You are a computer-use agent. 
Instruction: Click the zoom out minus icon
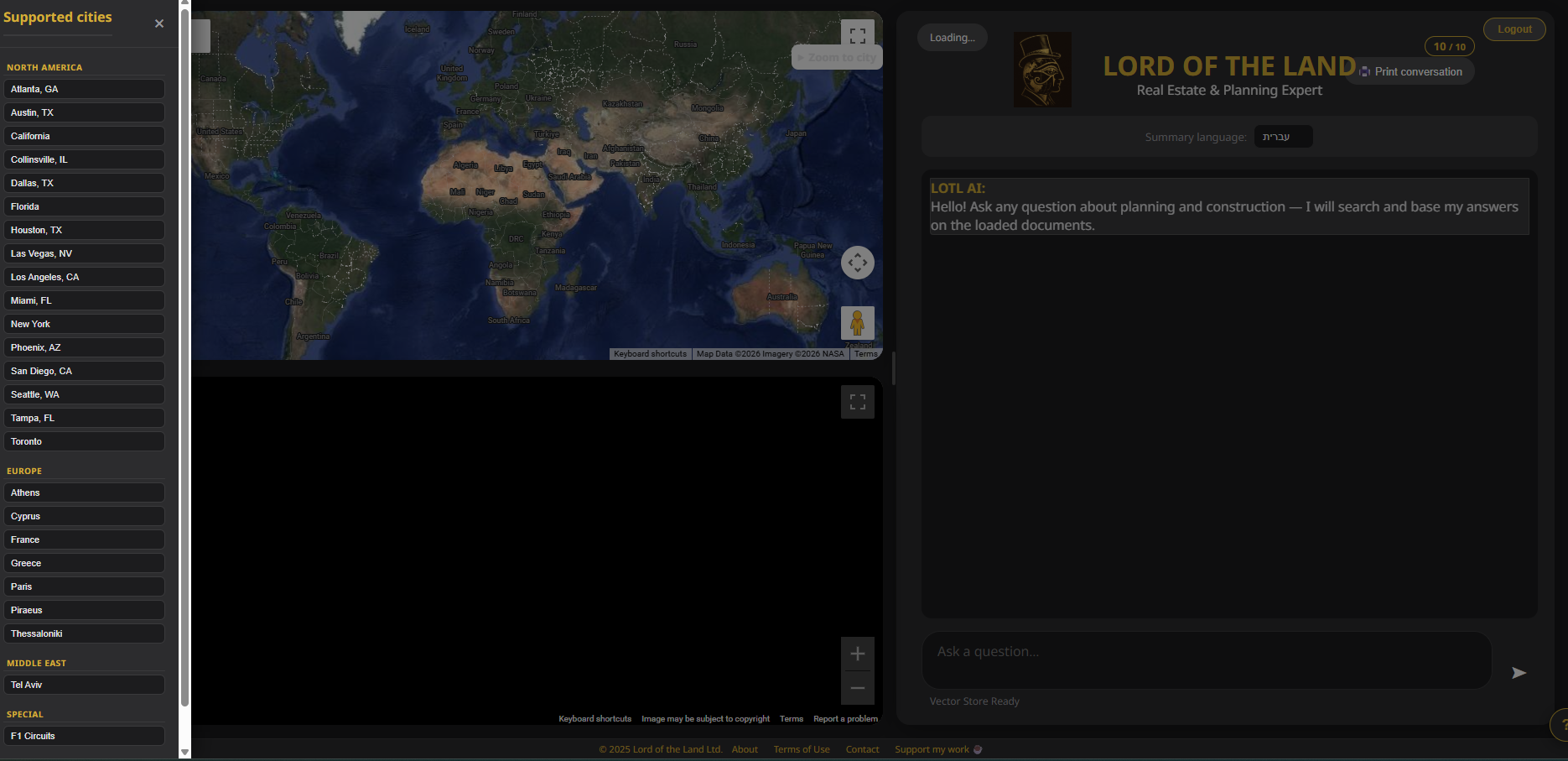coord(857,687)
